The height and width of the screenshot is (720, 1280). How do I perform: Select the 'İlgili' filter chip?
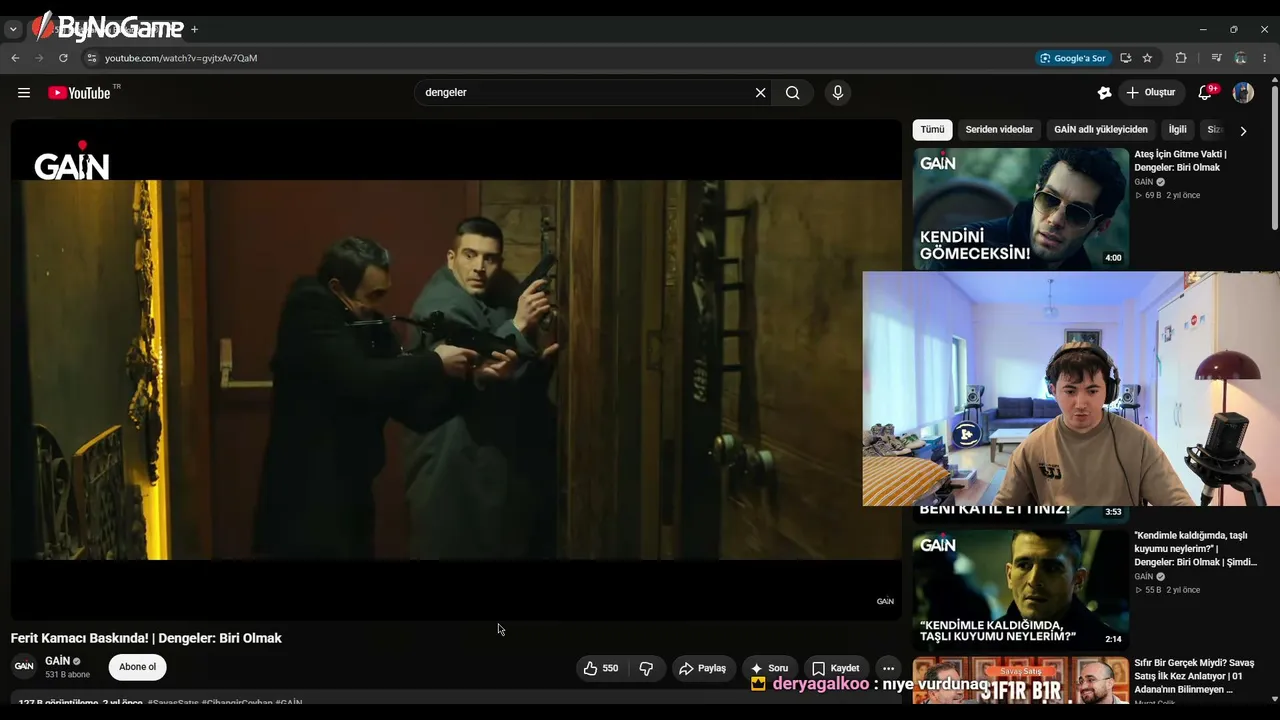point(1178,130)
